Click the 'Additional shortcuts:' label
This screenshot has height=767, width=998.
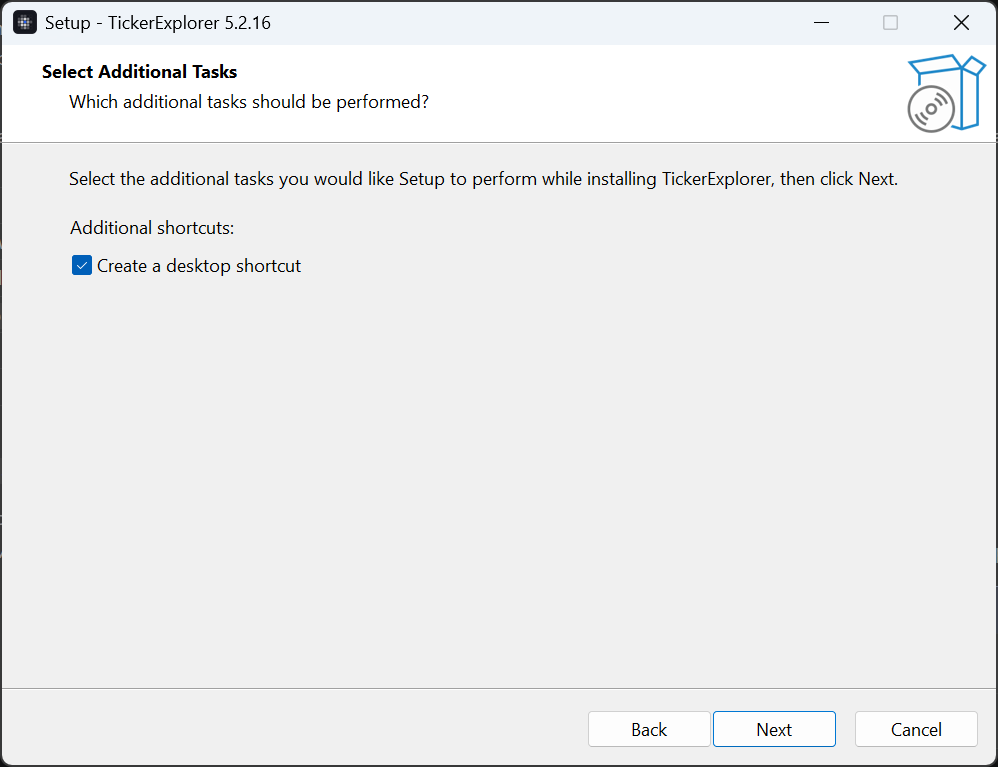point(152,228)
